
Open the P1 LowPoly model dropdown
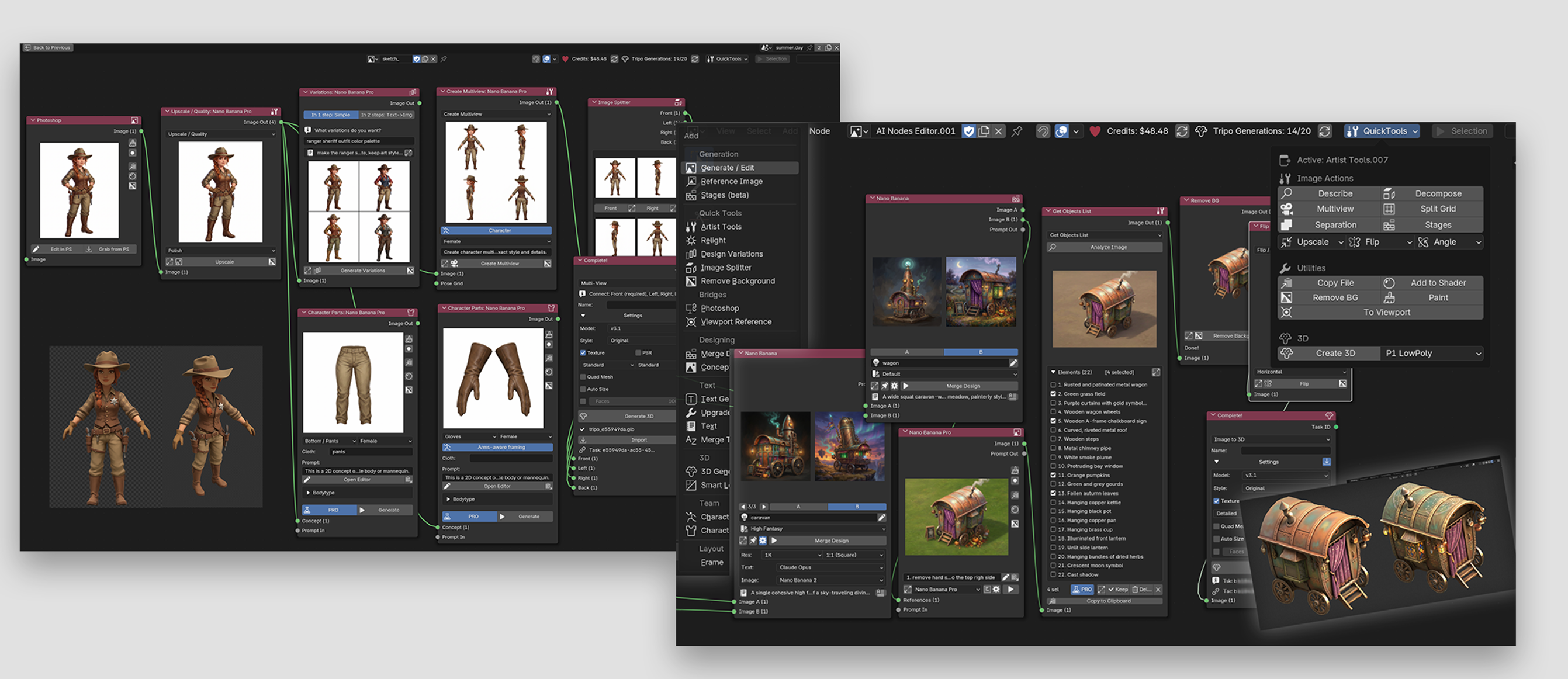pos(1432,354)
